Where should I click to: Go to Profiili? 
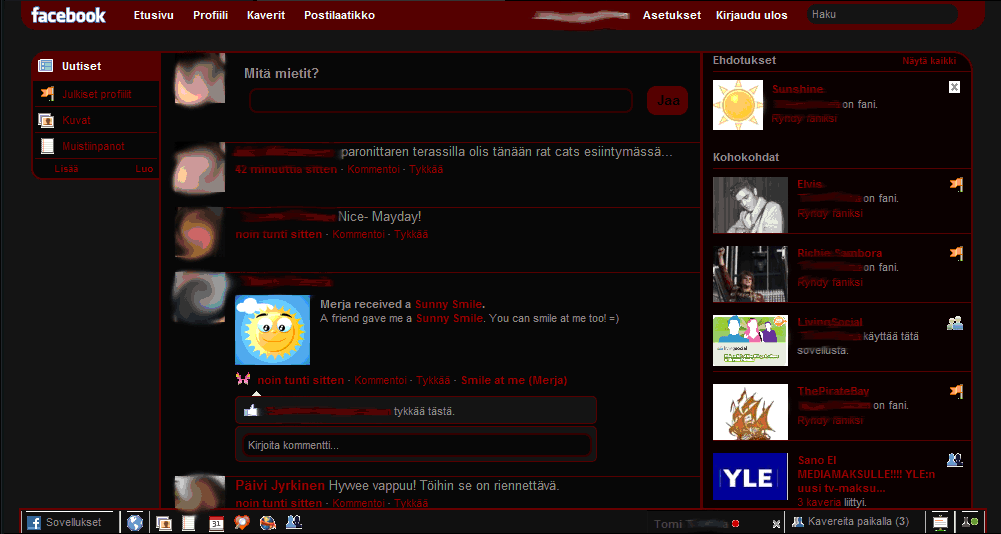[x=211, y=15]
